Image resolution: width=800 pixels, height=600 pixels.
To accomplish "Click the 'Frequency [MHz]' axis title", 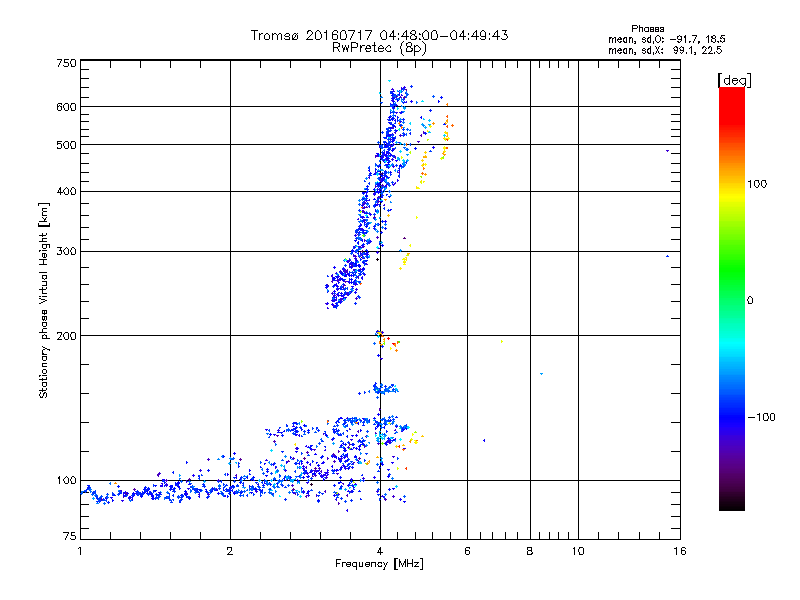I will [x=379, y=564].
